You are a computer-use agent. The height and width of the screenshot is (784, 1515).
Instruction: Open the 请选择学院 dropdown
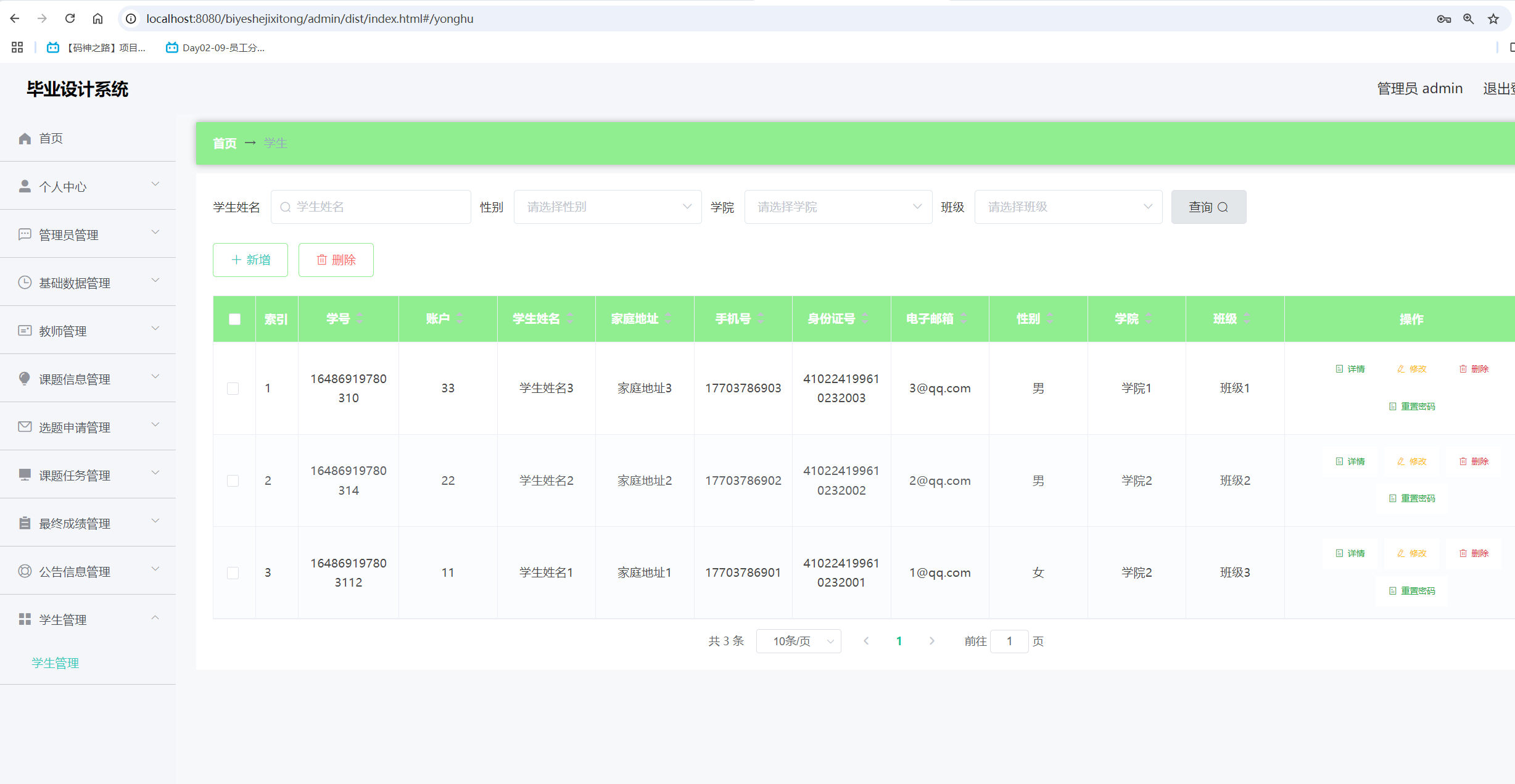coord(838,207)
